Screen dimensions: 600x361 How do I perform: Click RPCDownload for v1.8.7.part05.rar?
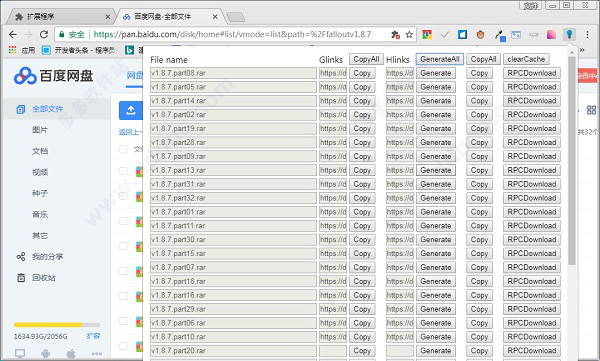pyautogui.click(x=532, y=87)
